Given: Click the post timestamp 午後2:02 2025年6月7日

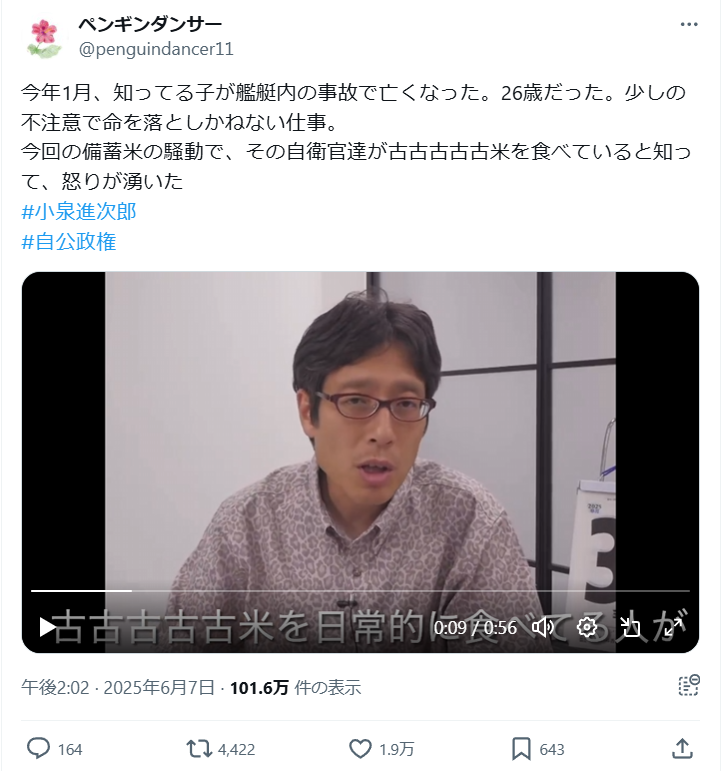Looking at the screenshot, I should 118,687.
